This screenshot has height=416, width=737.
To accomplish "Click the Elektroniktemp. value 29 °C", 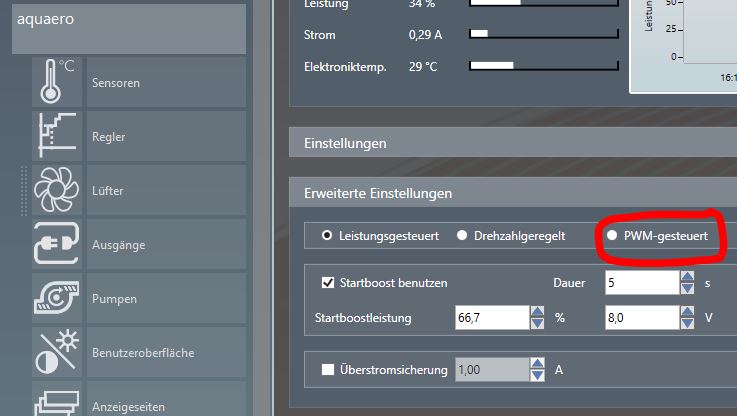I will tap(423, 67).
